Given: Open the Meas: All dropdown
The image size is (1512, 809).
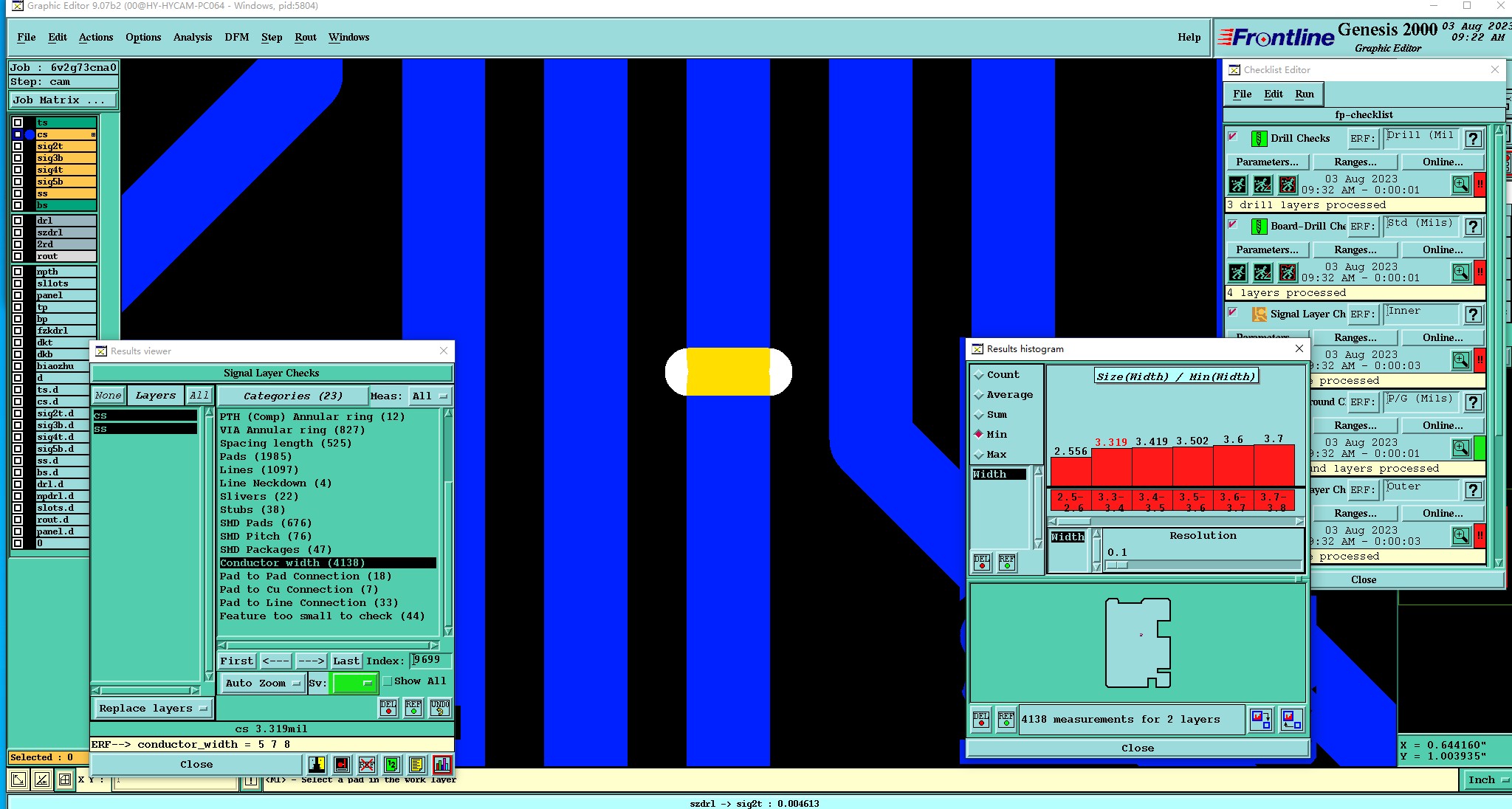Looking at the screenshot, I should pos(430,396).
